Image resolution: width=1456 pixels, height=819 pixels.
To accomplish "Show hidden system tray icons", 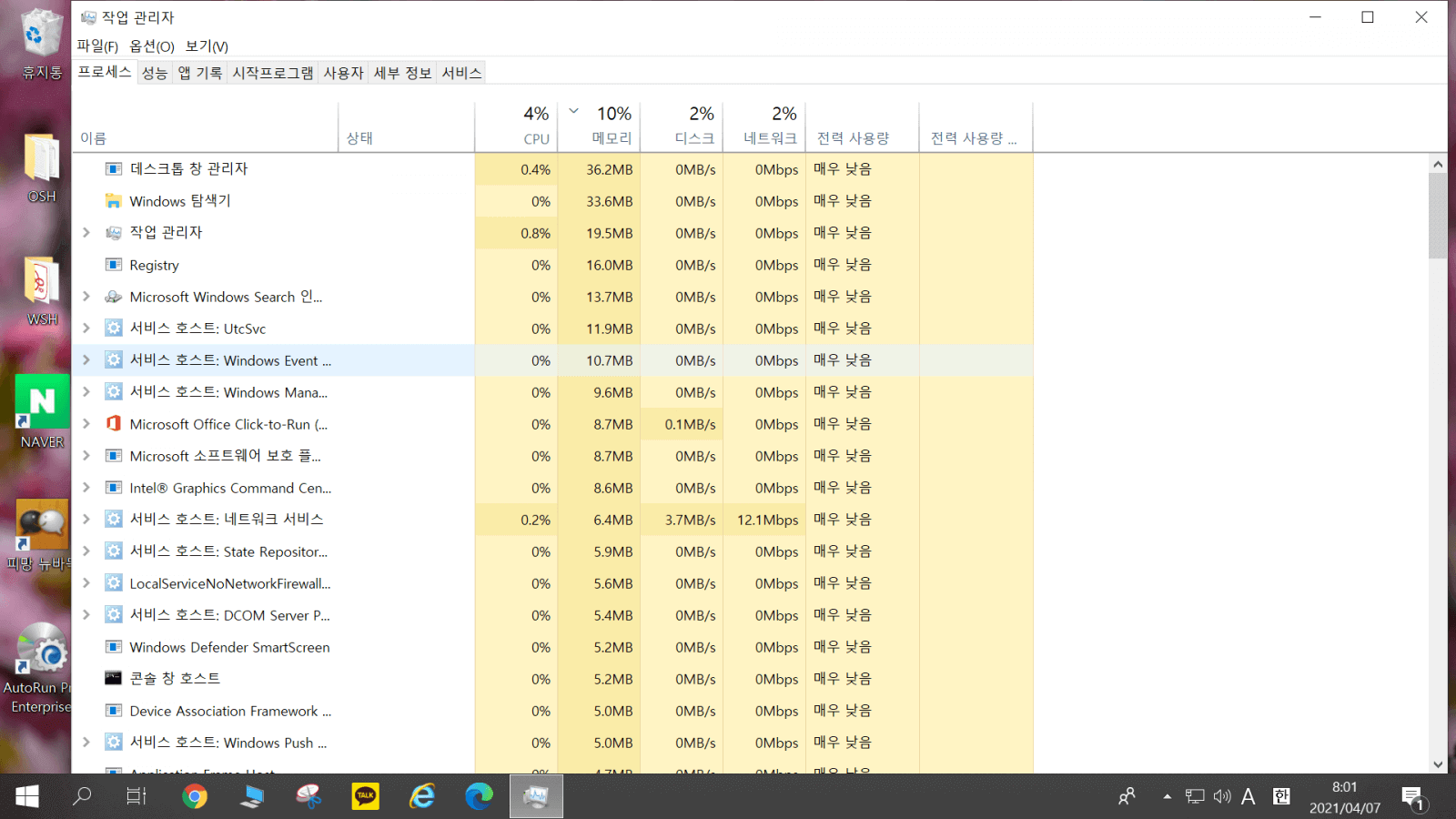I will click(x=1167, y=797).
